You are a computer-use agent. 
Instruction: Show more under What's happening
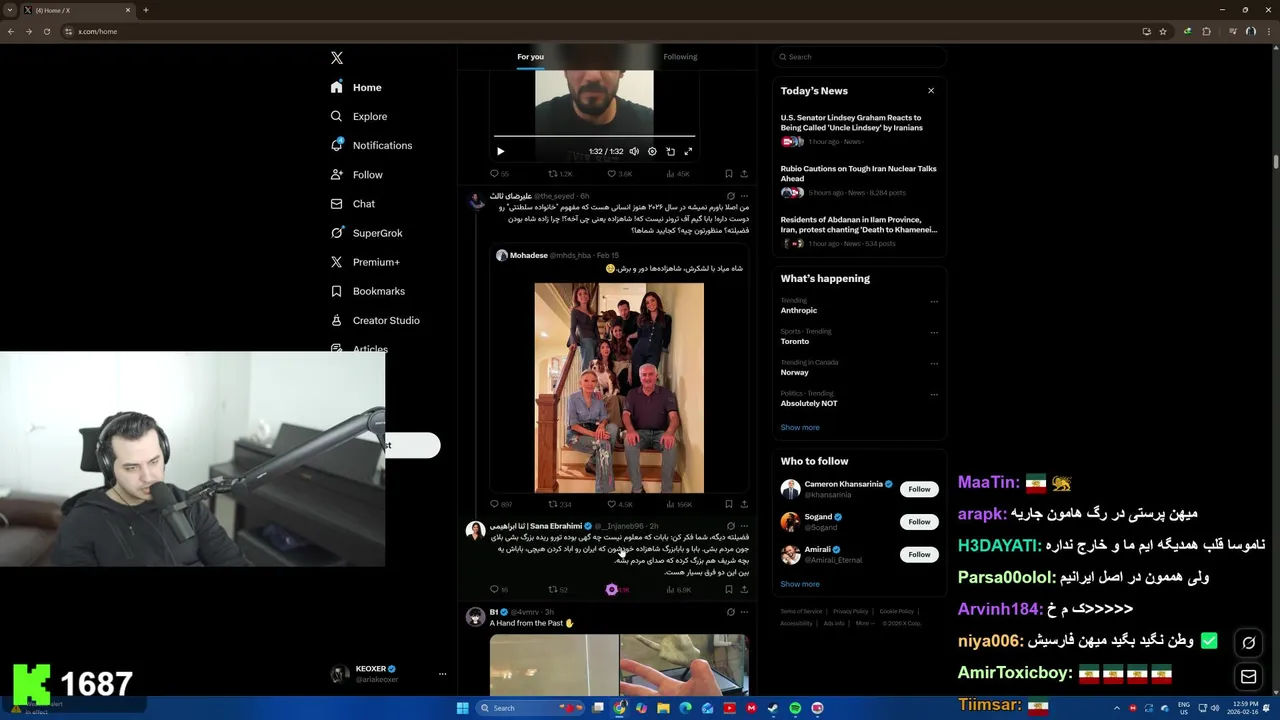click(x=800, y=428)
